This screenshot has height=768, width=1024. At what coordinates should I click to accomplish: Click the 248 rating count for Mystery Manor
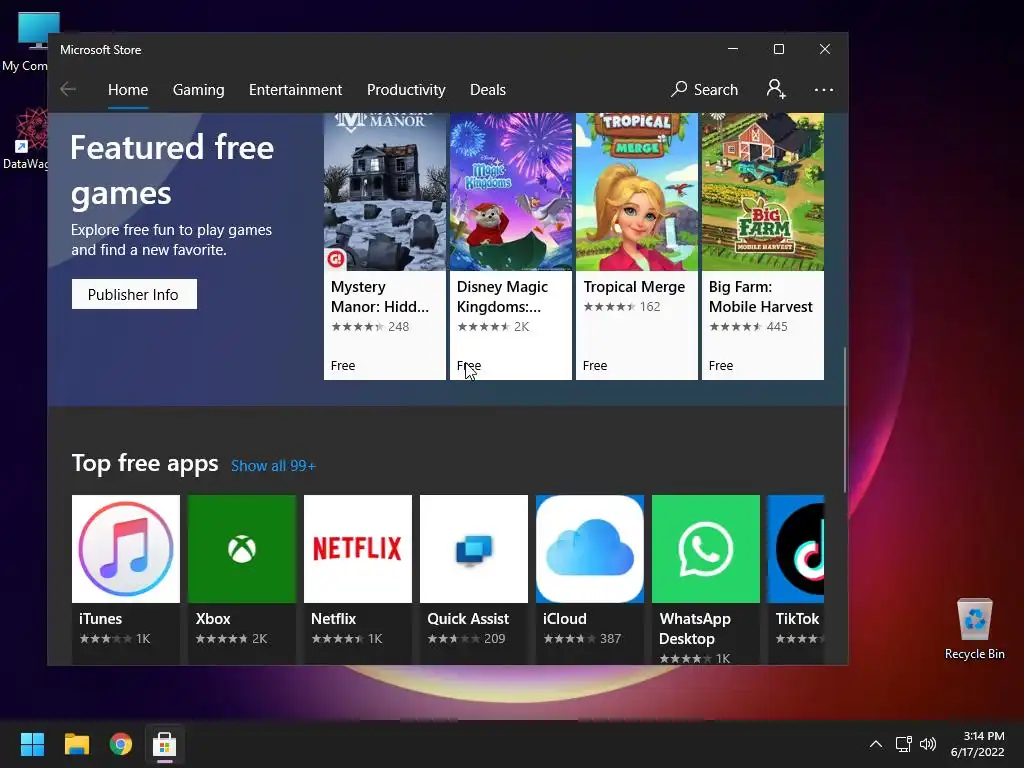[x=398, y=327]
